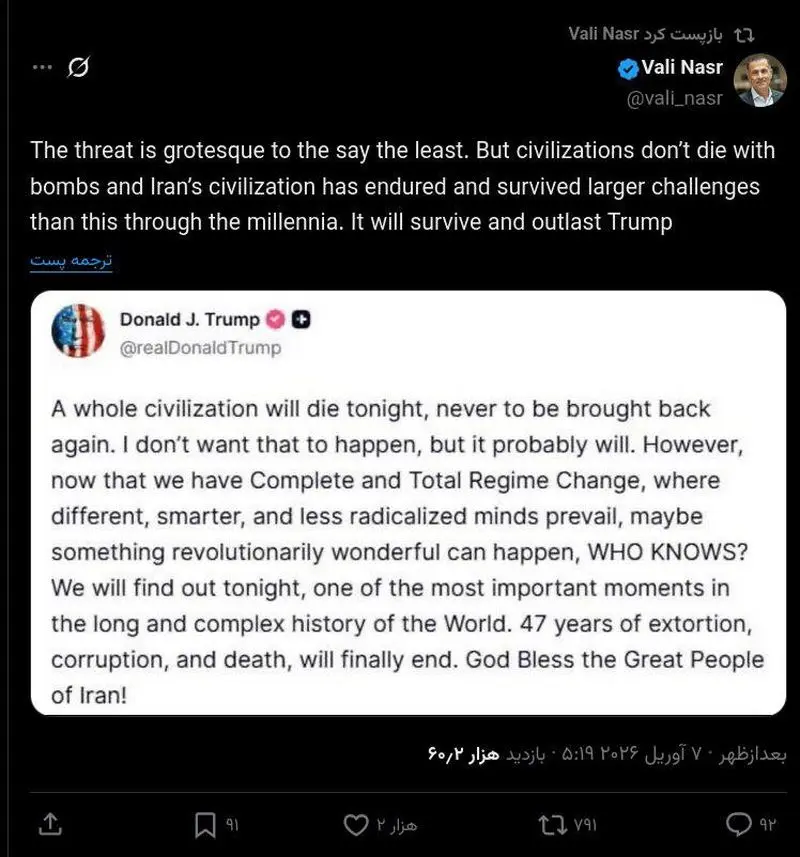This screenshot has height=857, width=800.
Task: Bookmark this post by Vali Nasr
Action: (205, 825)
